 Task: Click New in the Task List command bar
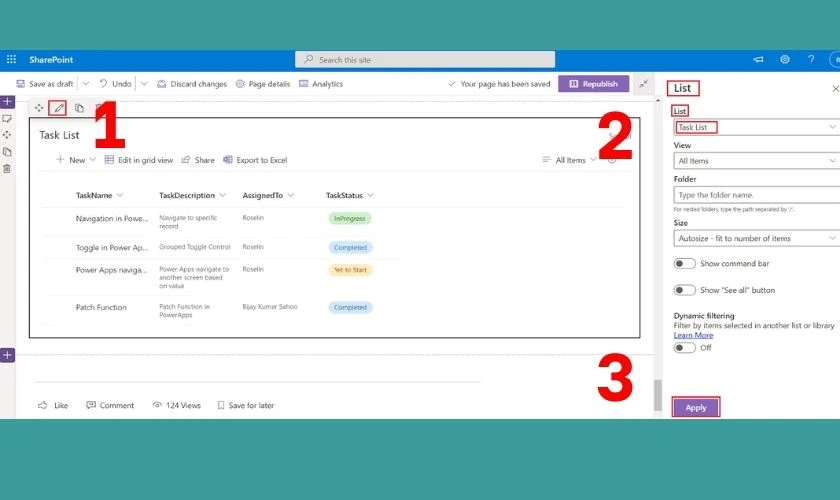pyautogui.click(x=71, y=160)
